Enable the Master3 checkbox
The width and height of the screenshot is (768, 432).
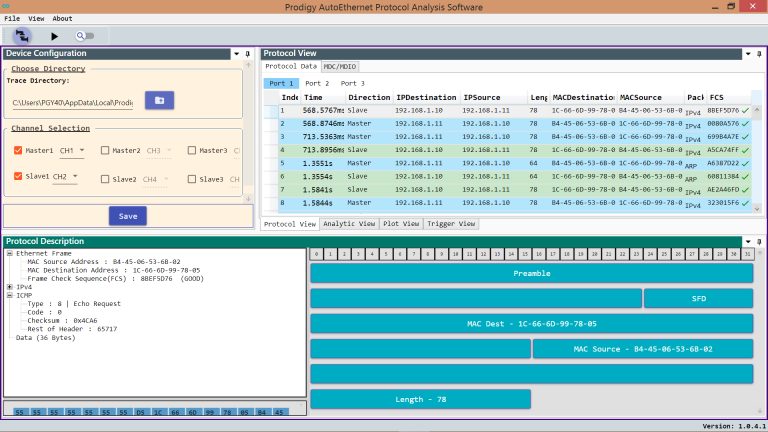tap(192, 150)
